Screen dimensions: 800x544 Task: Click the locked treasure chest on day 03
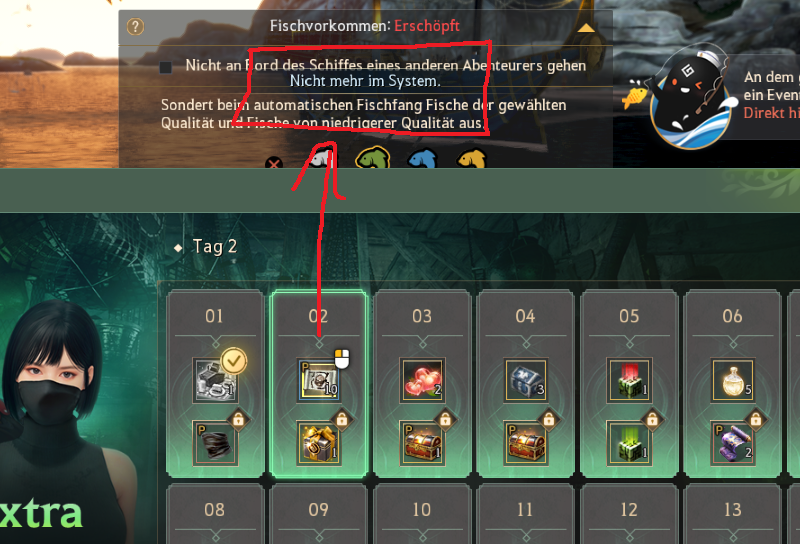click(x=423, y=443)
